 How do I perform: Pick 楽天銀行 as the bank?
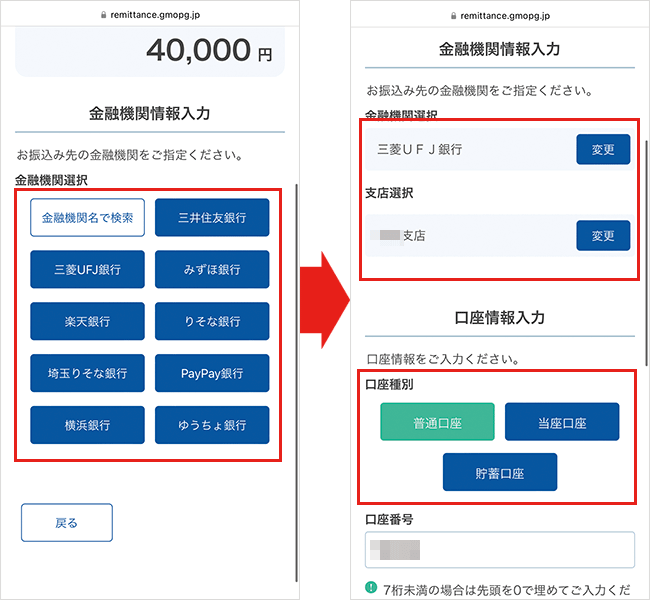coord(87,321)
